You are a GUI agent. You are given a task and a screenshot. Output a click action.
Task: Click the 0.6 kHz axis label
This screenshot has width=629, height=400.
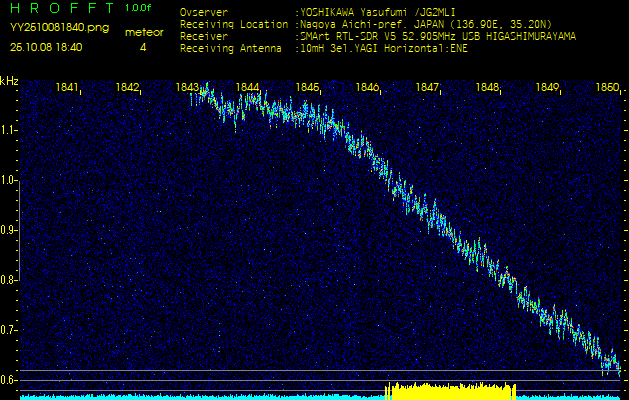pos(9,380)
